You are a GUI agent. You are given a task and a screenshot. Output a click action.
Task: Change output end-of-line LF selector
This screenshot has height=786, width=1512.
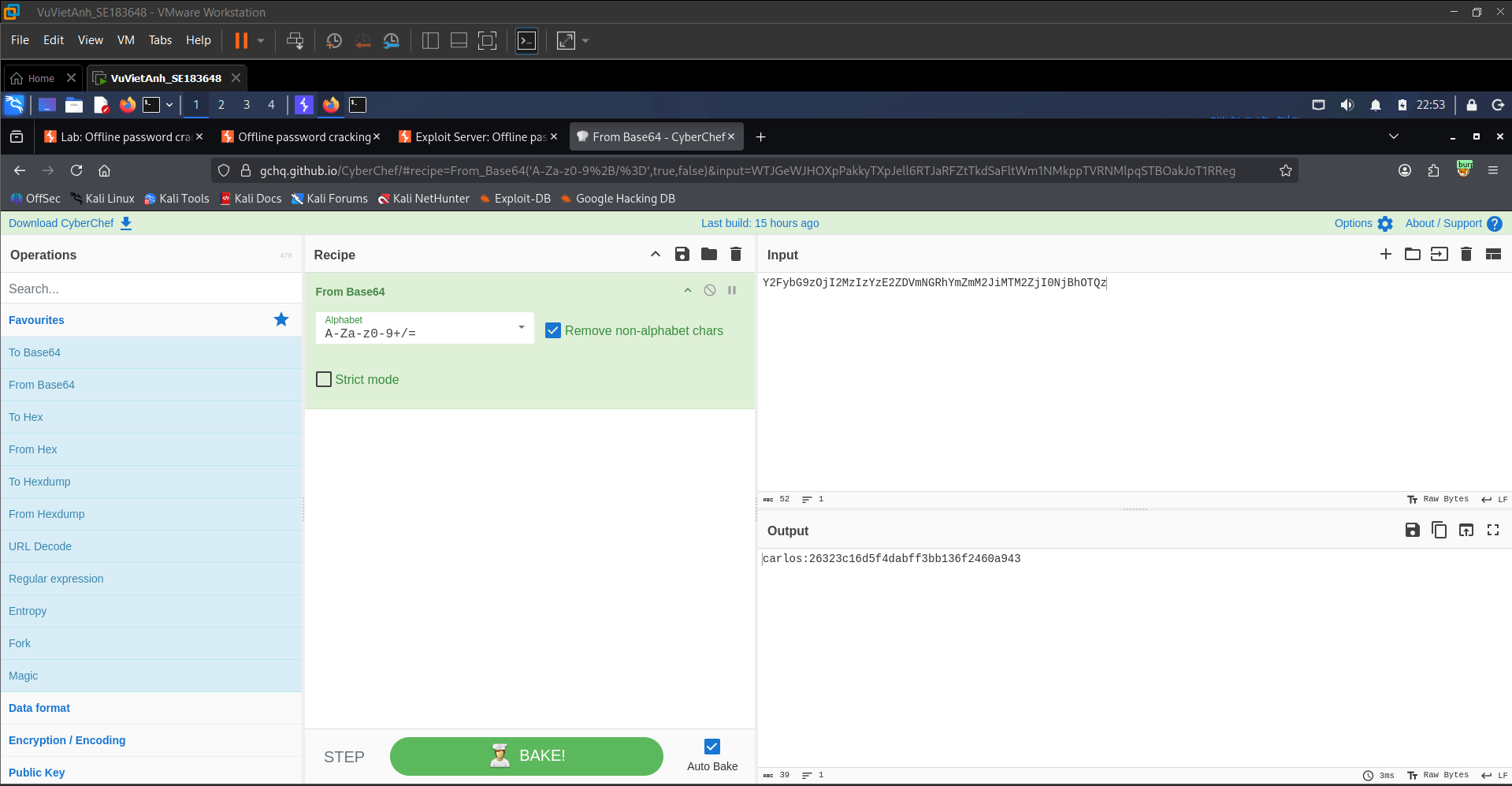[1495, 775]
